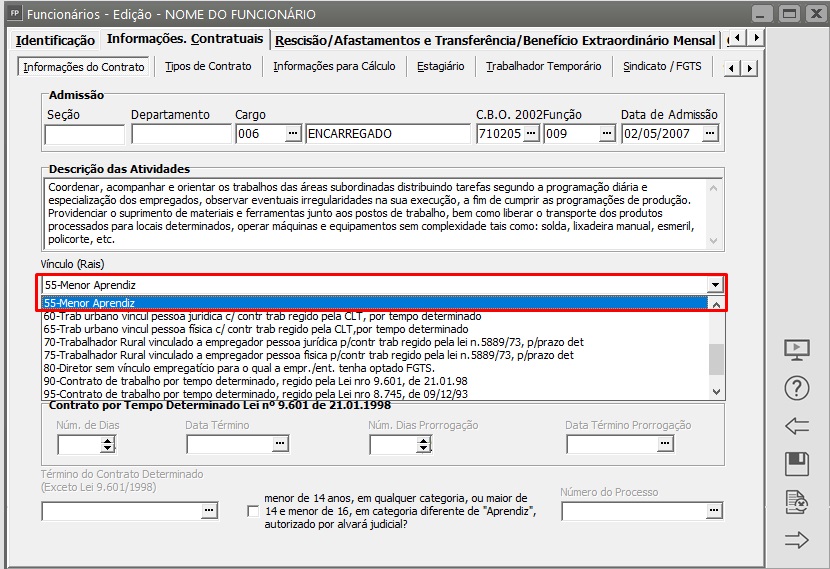Go to previous record with left arrow
This screenshot has height=569, width=830.
coord(797,426)
